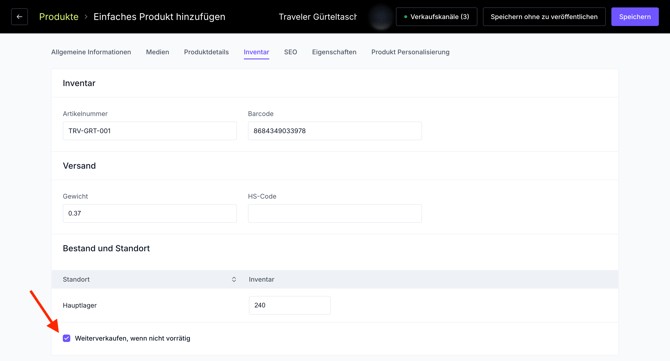Switch to Produkt Personalisierung tab
This screenshot has height=361, width=670.
410,52
